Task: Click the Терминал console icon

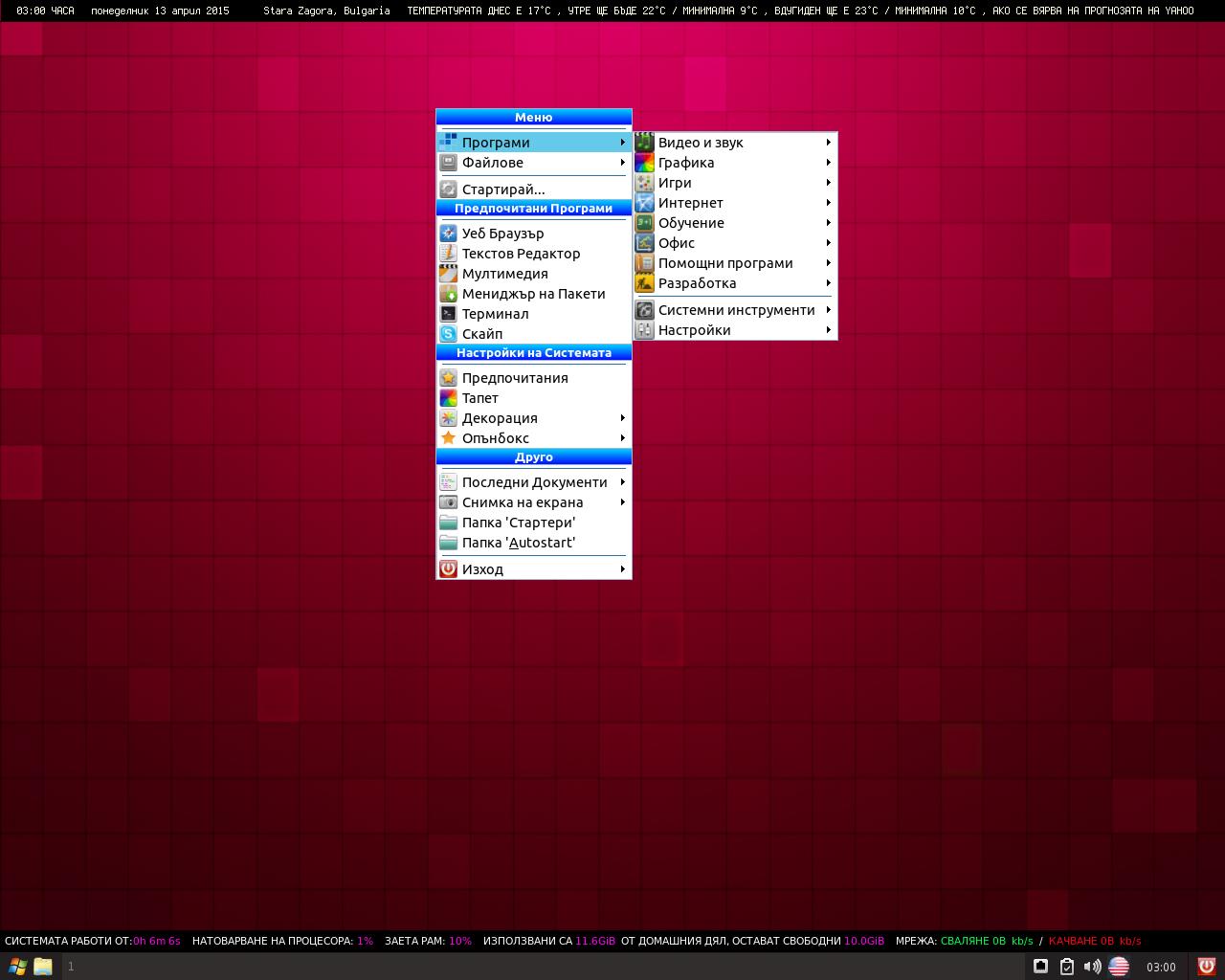Action: (x=448, y=314)
